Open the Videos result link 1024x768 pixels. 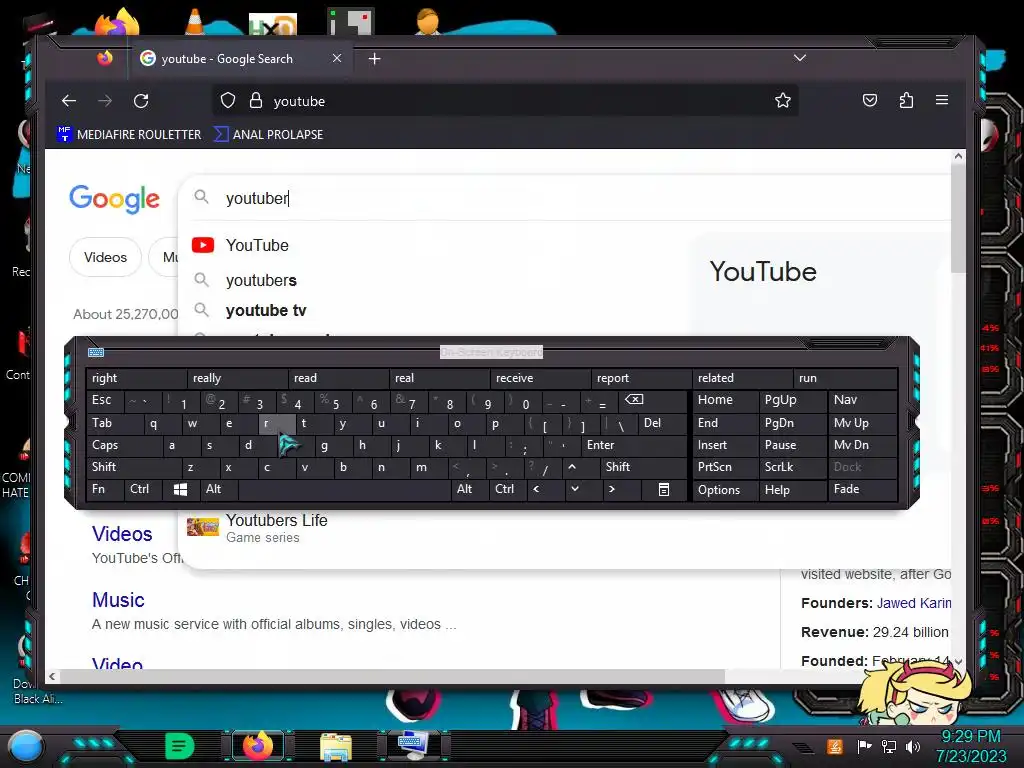tap(122, 534)
